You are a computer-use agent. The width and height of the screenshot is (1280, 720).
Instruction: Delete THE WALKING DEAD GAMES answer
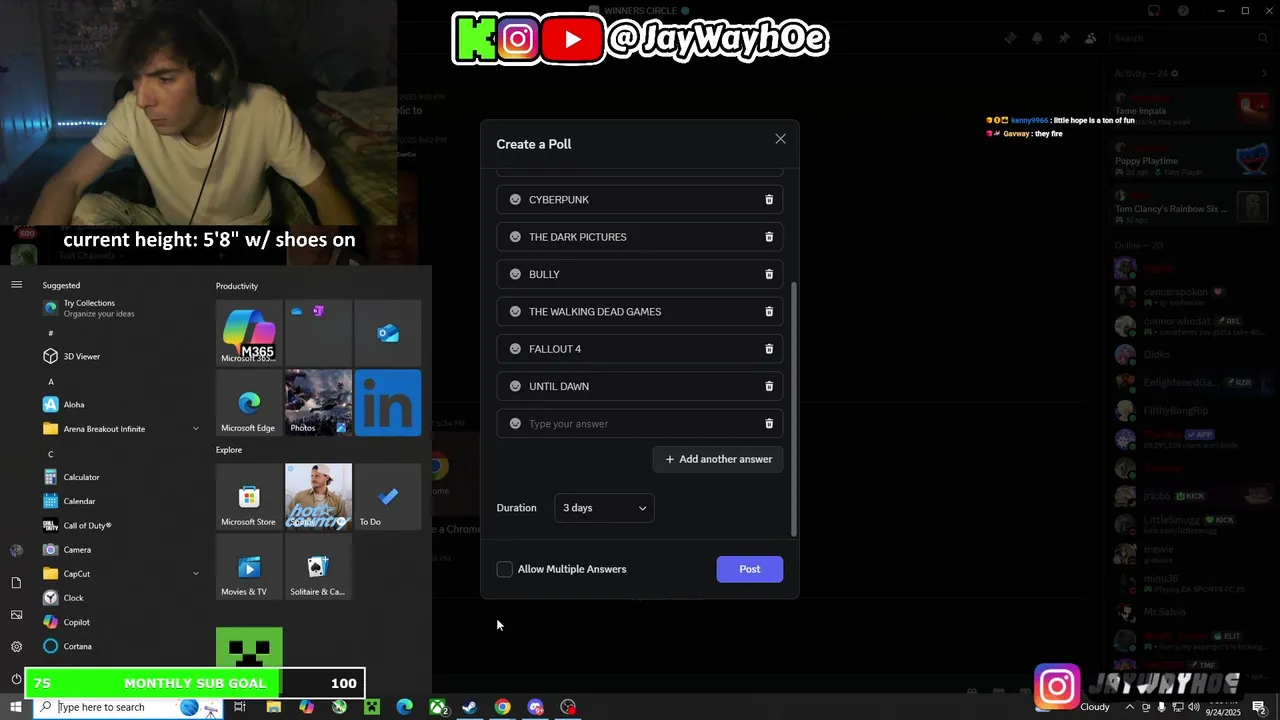click(x=769, y=312)
